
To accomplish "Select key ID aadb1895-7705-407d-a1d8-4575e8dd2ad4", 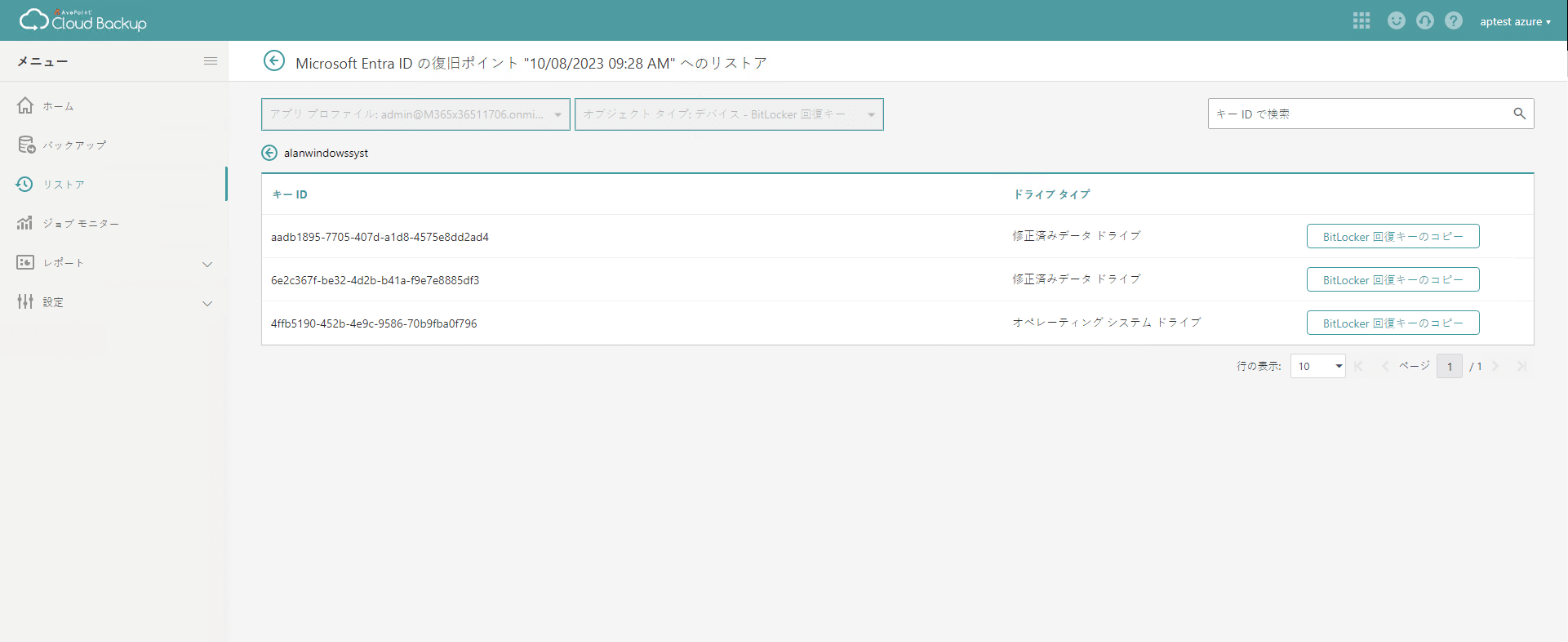I will pyautogui.click(x=380, y=237).
